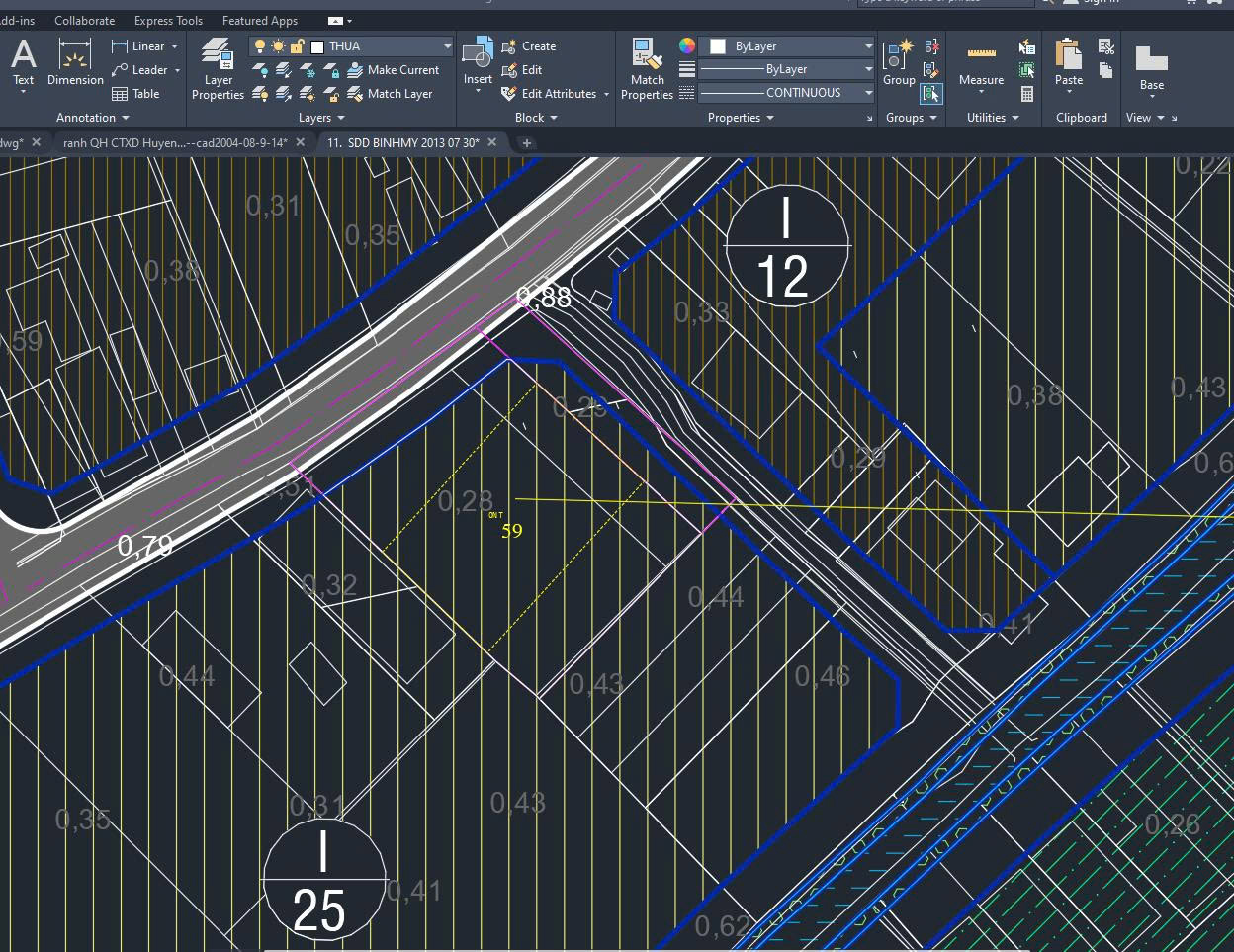Open the Express Tools ribbon tab

tap(168, 20)
